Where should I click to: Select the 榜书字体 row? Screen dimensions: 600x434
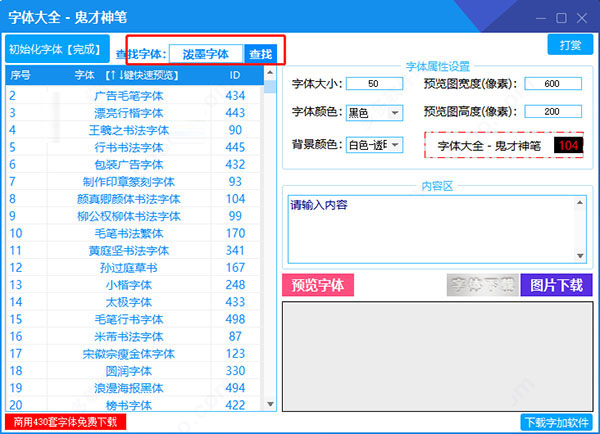[x=134, y=404]
